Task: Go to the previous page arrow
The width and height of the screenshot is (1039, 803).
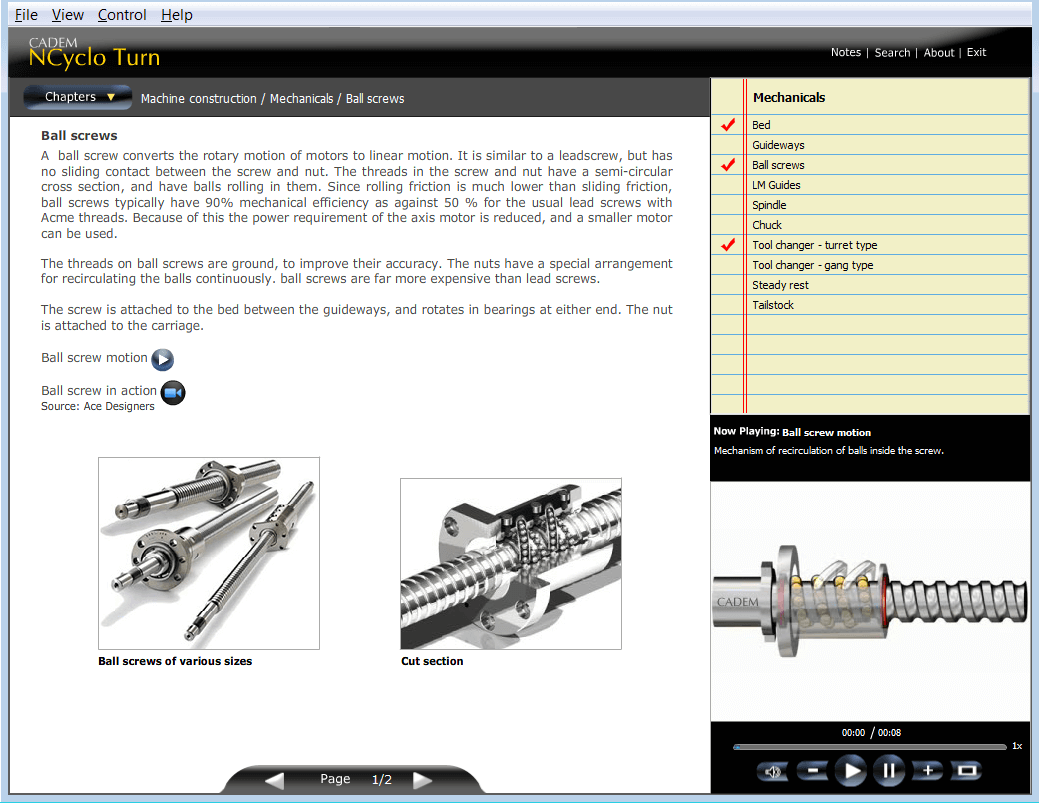Action: tap(274, 780)
